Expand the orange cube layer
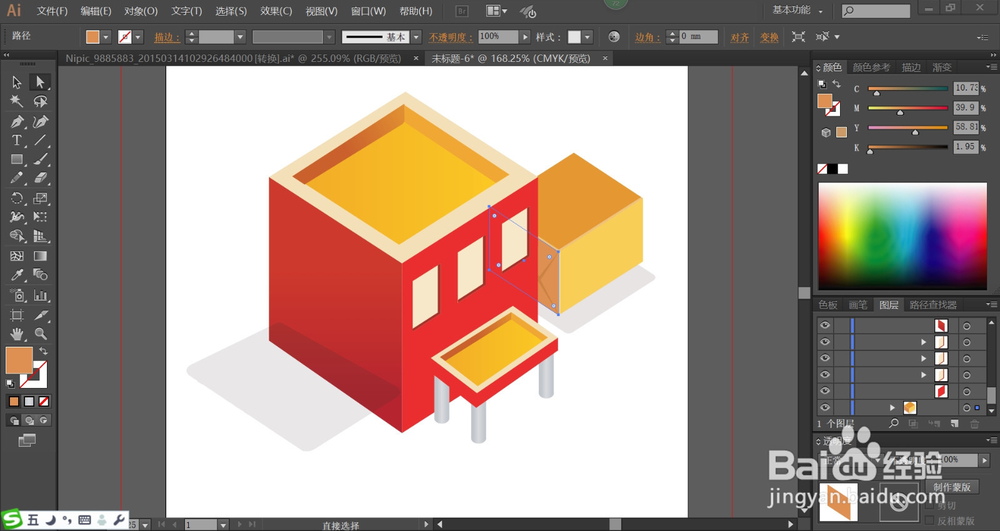1000x531 pixels. click(892, 407)
